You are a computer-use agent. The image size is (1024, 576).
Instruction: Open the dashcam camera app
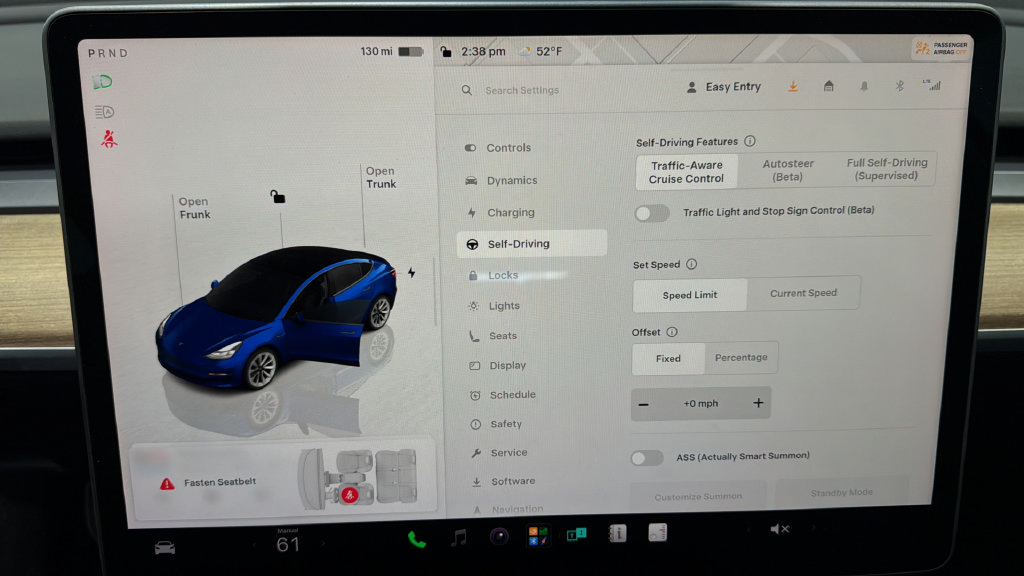tap(499, 537)
